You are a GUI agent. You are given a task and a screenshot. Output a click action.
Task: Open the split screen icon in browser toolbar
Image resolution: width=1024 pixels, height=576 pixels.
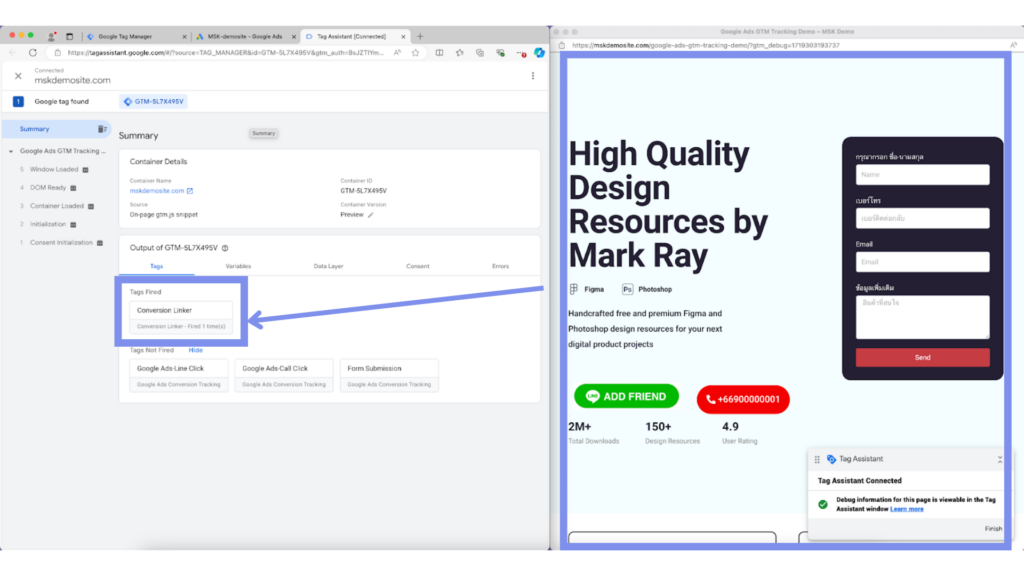pyautogui.click(x=440, y=53)
